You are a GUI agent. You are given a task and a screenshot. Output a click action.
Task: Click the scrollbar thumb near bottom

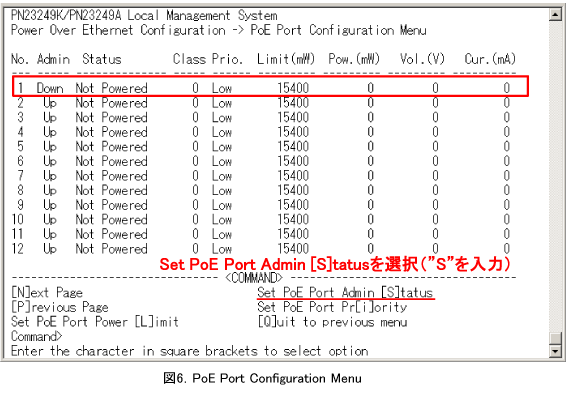point(555,338)
